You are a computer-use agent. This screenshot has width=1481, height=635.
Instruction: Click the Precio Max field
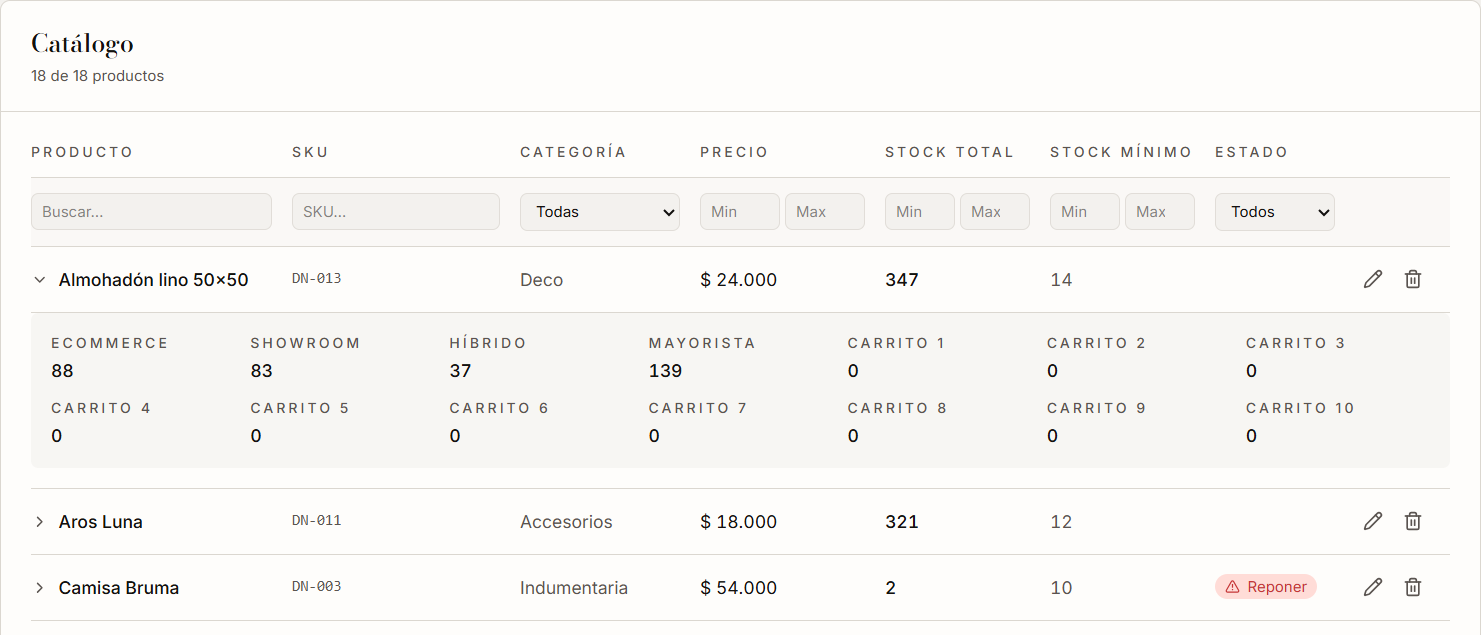825,212
